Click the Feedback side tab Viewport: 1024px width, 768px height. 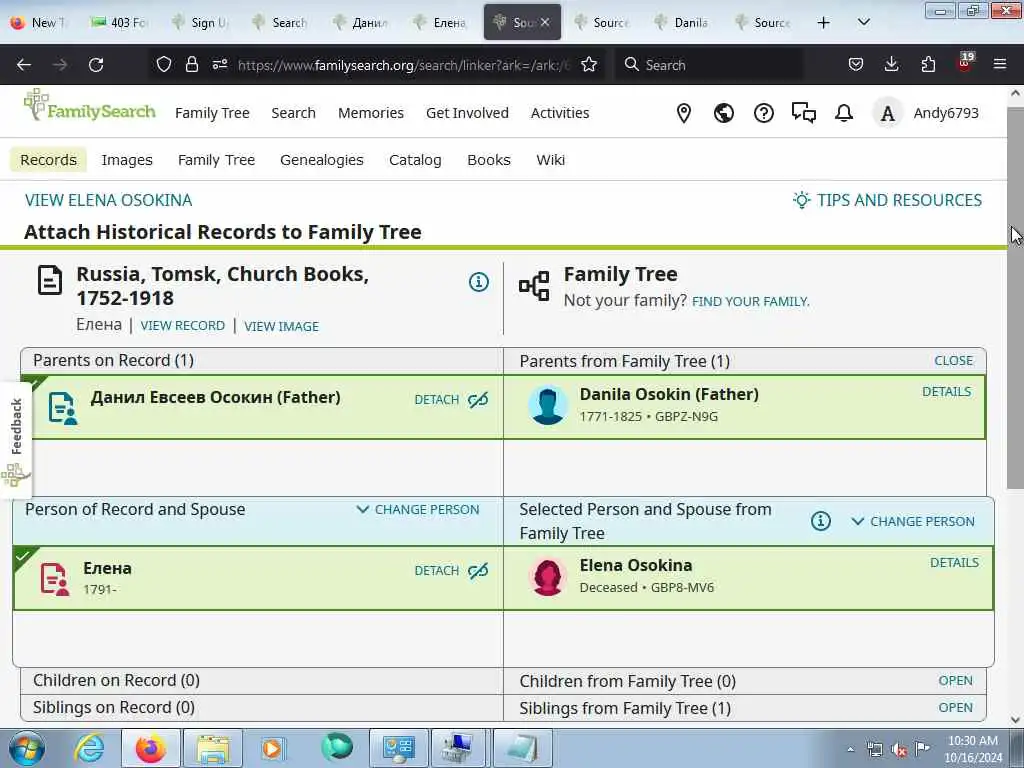point(16,441)
